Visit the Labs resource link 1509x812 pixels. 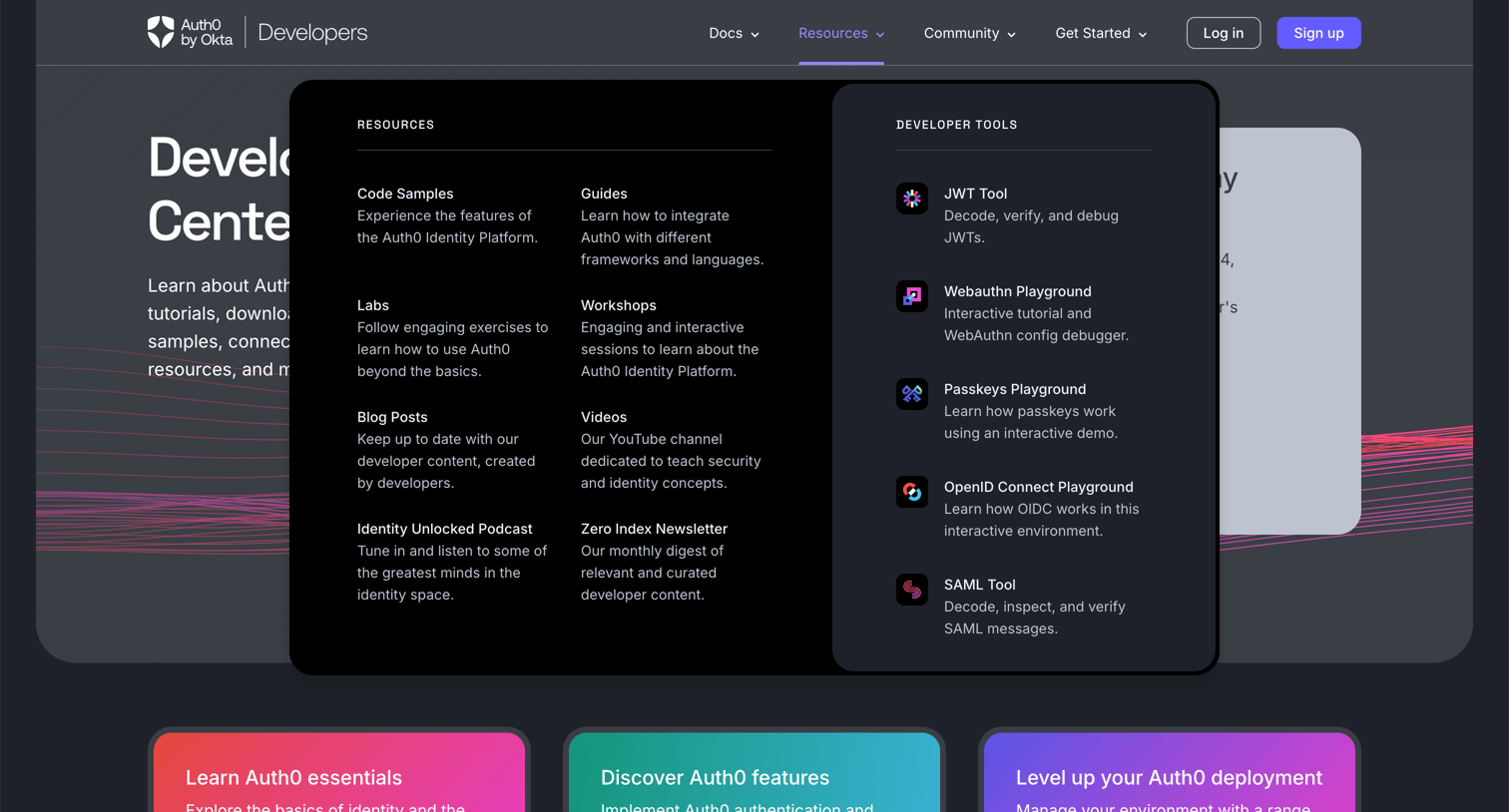click(x=373, y=305)
